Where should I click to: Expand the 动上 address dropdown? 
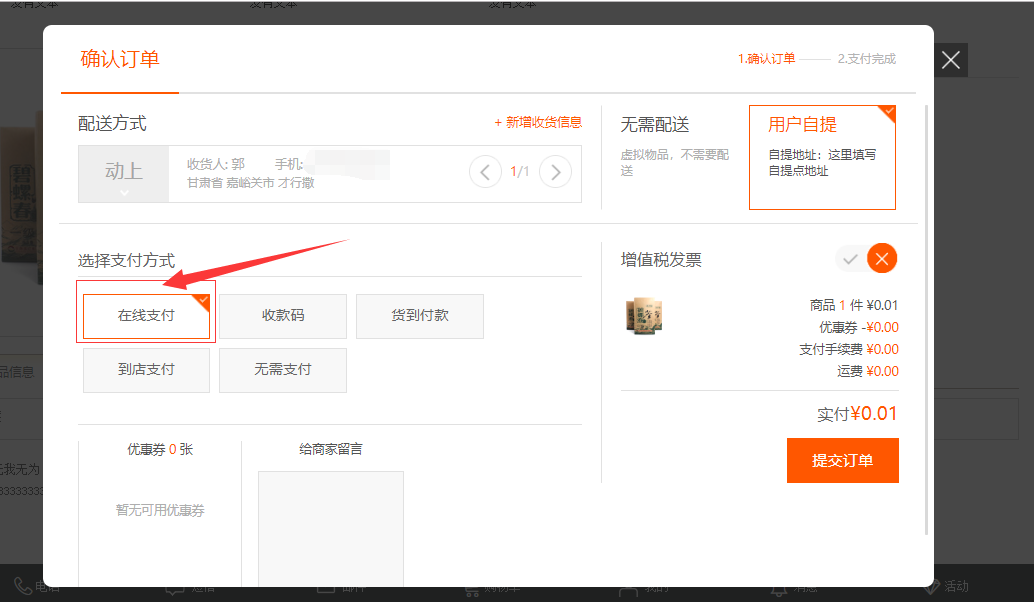pyautogui.click(x=124, y=175)
